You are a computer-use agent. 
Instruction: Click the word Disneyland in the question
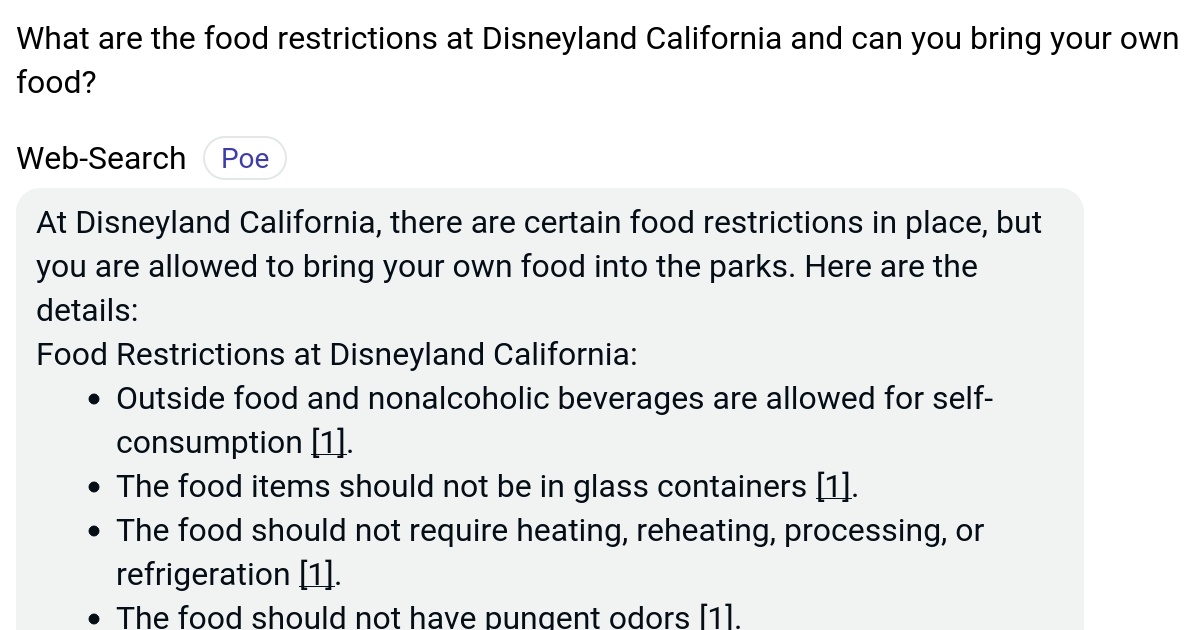pos(546,38)
